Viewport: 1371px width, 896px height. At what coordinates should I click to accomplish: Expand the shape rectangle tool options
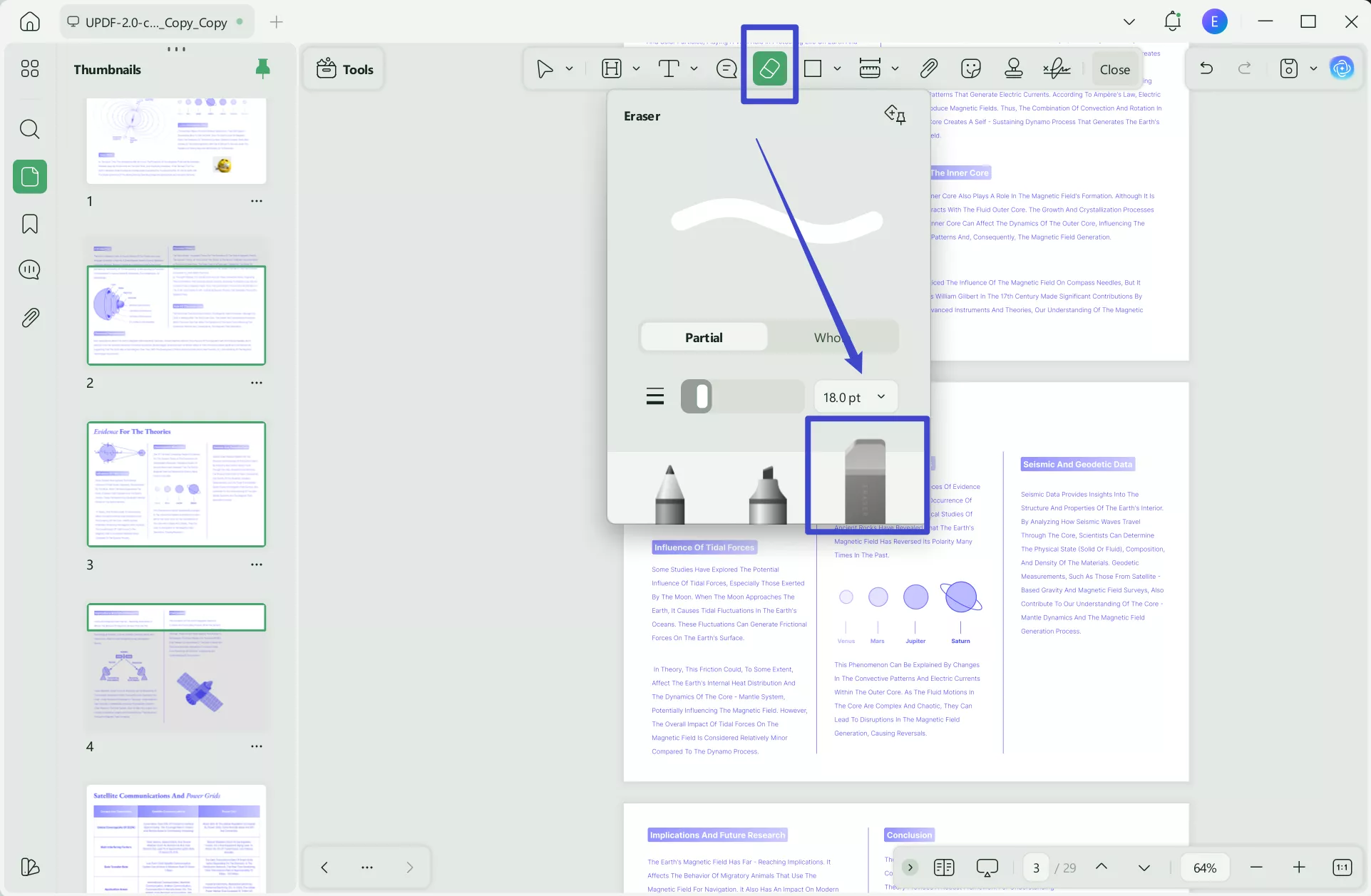point(837,68)
